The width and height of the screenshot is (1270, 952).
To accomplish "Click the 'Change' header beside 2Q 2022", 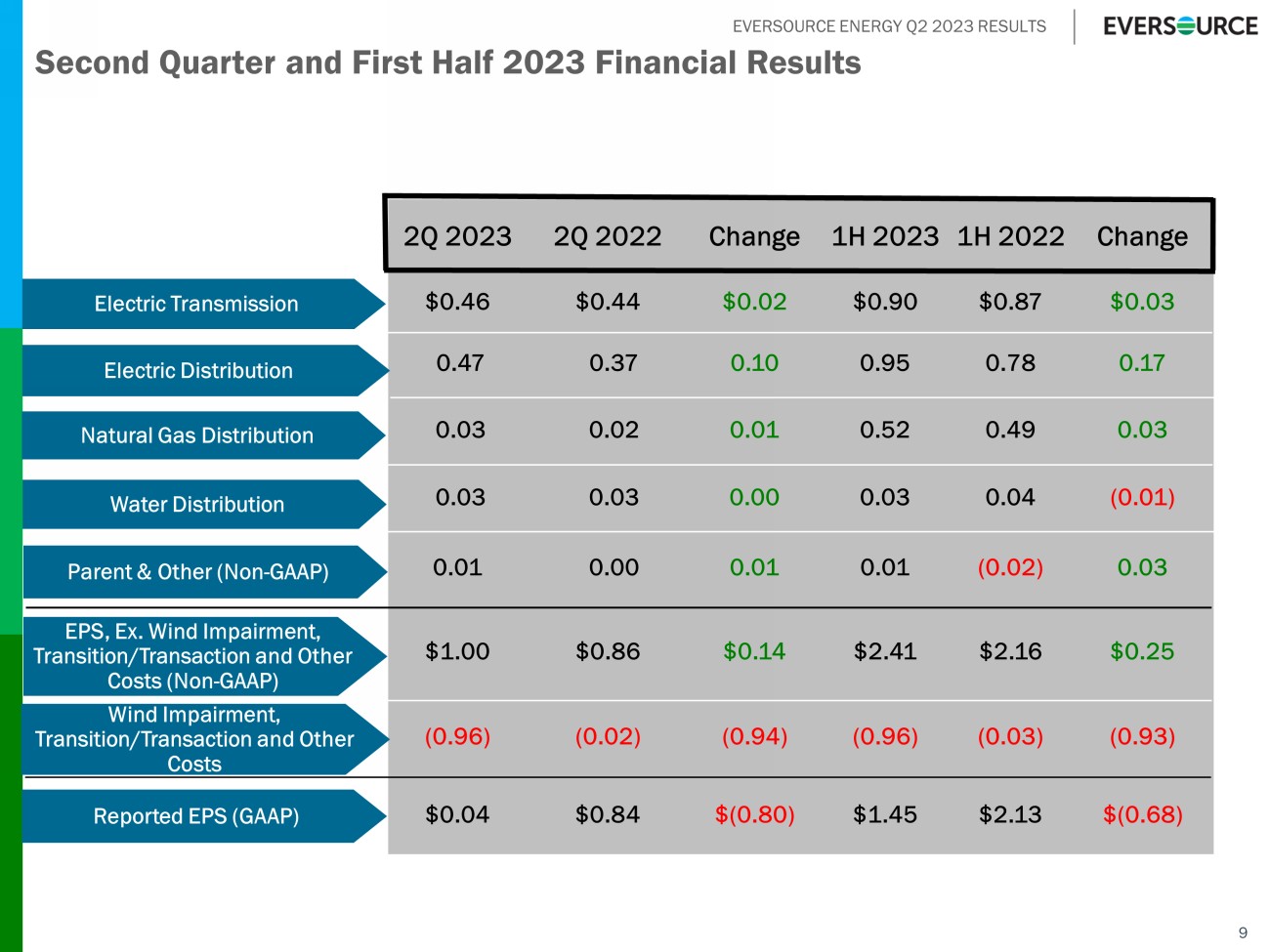I will click(x=754, y=237).
